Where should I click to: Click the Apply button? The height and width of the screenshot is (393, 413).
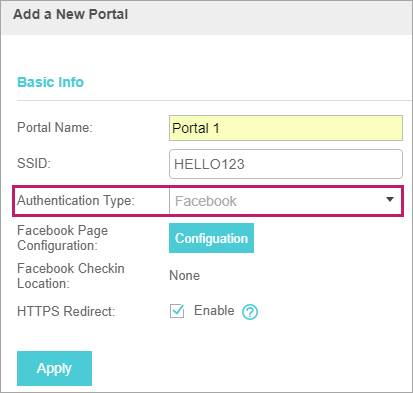[54, 368]
